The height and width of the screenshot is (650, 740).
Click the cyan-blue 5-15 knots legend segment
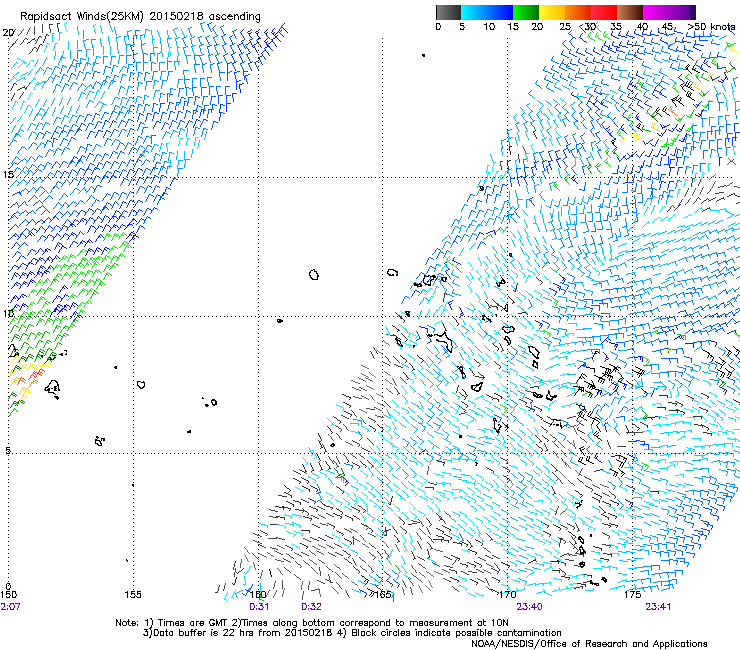(x=487, y=12)
